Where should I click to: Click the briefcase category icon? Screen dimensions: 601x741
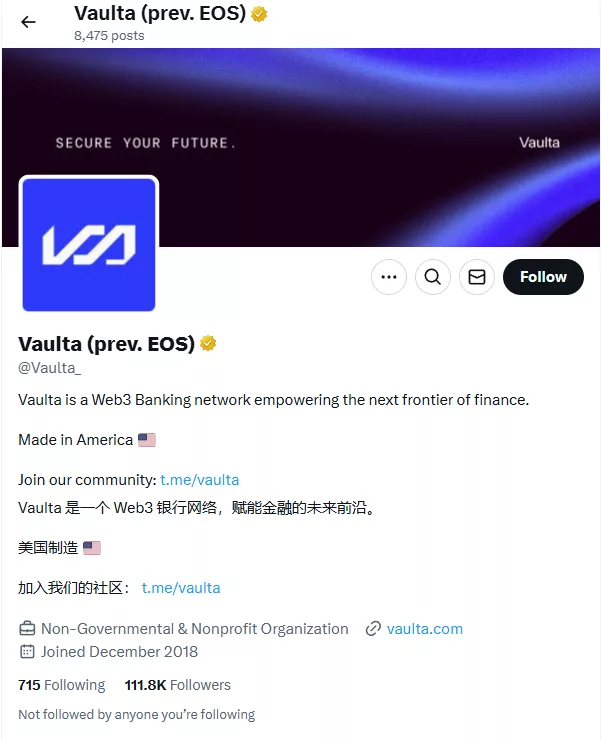[x=27, y=629]
